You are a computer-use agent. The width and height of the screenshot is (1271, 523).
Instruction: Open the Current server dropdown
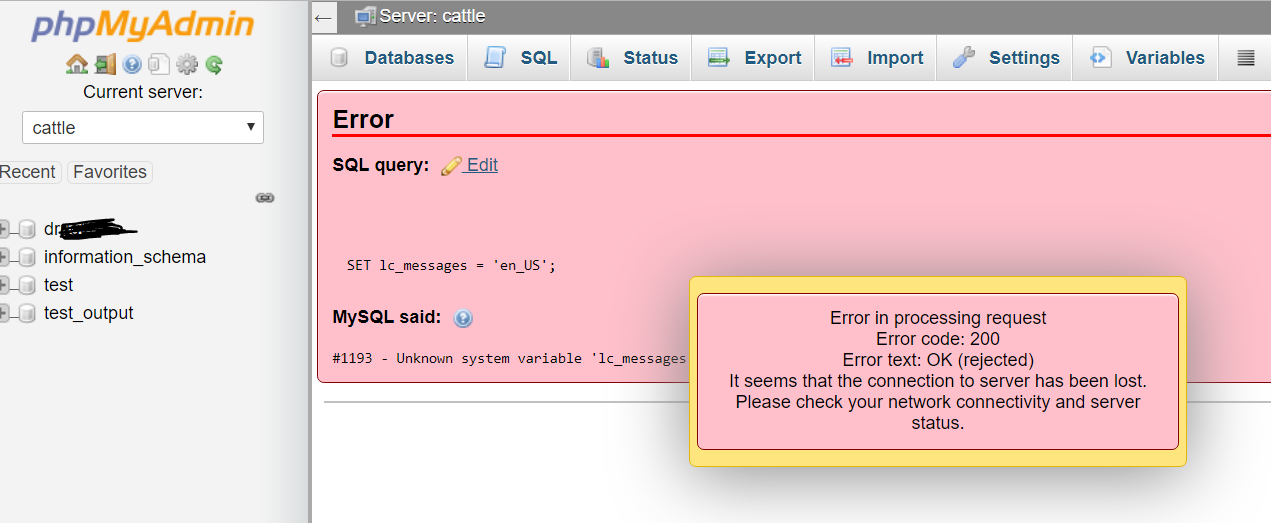click(143, 128)
